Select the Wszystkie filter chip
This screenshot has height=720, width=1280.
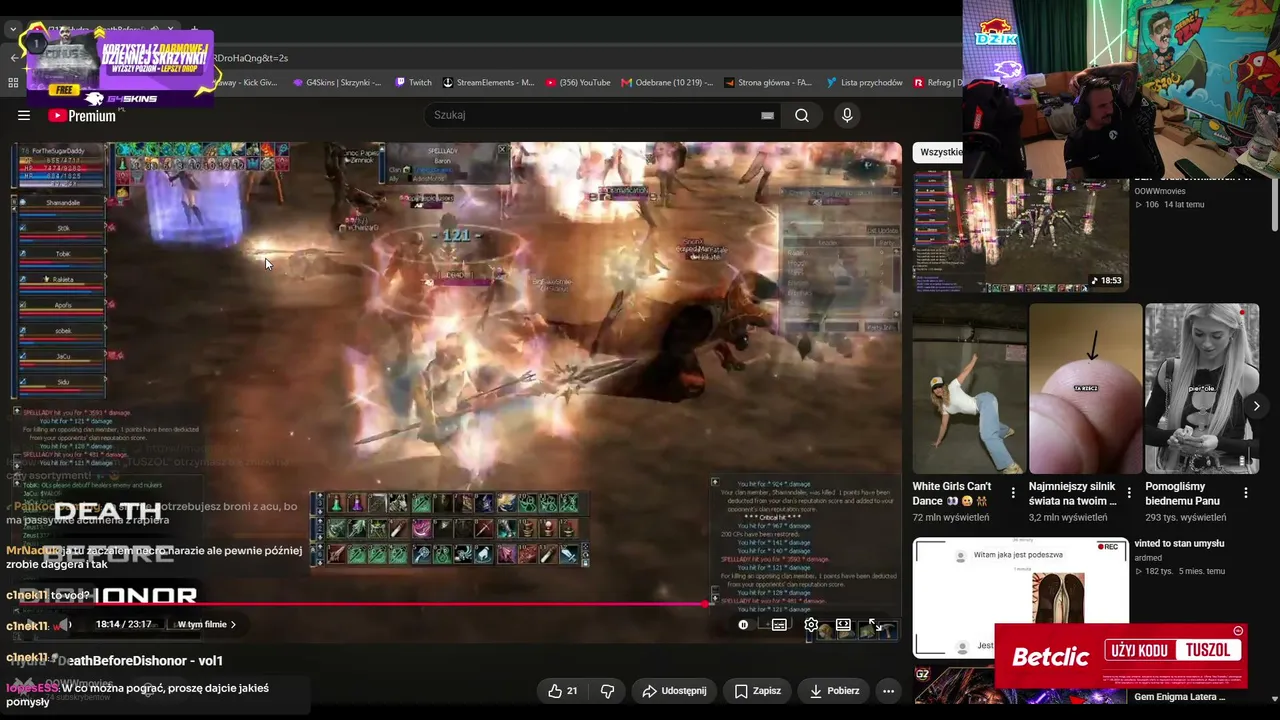(x=940, y=152)
